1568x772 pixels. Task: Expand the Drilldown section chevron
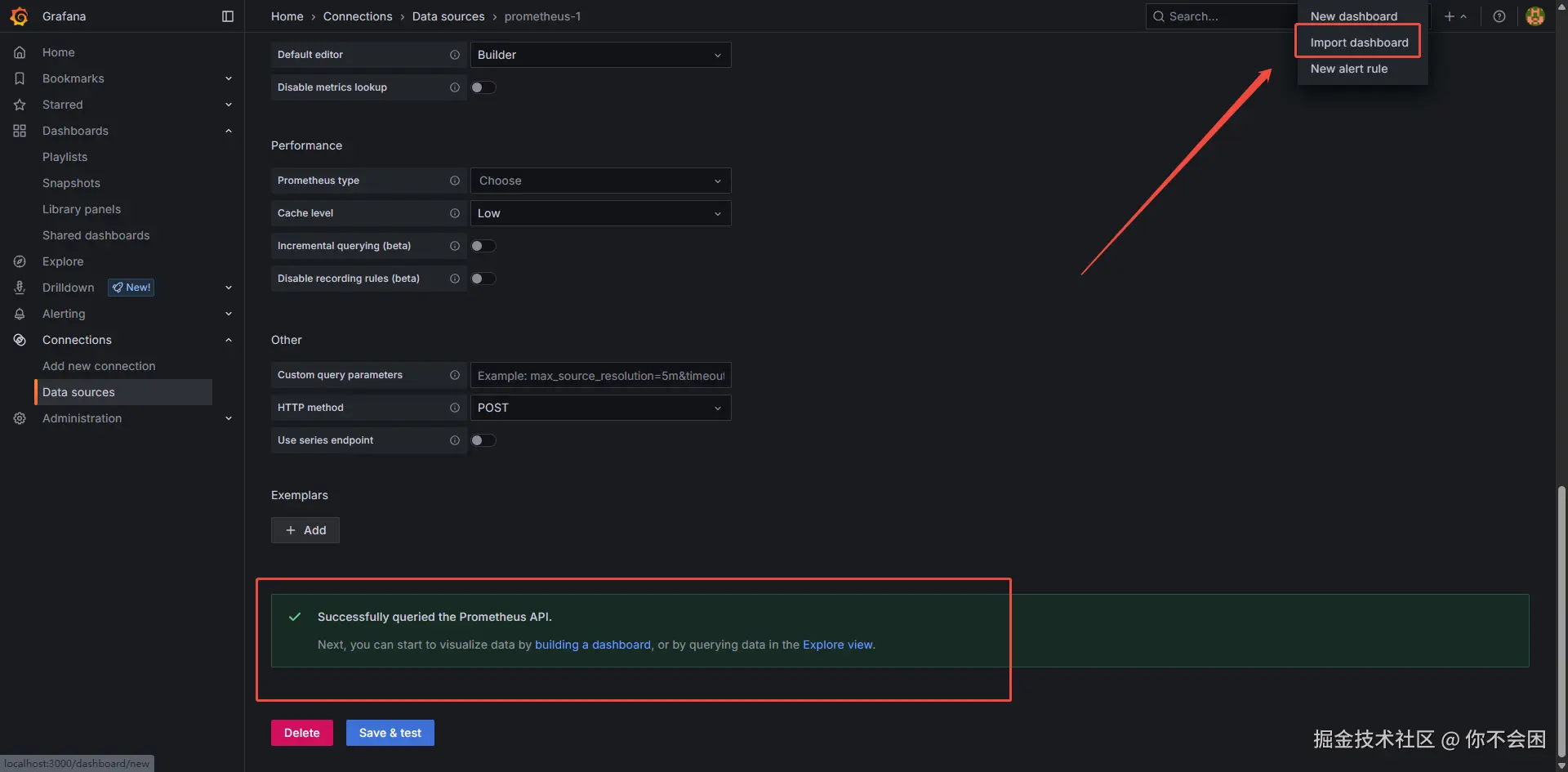(229, 288)
